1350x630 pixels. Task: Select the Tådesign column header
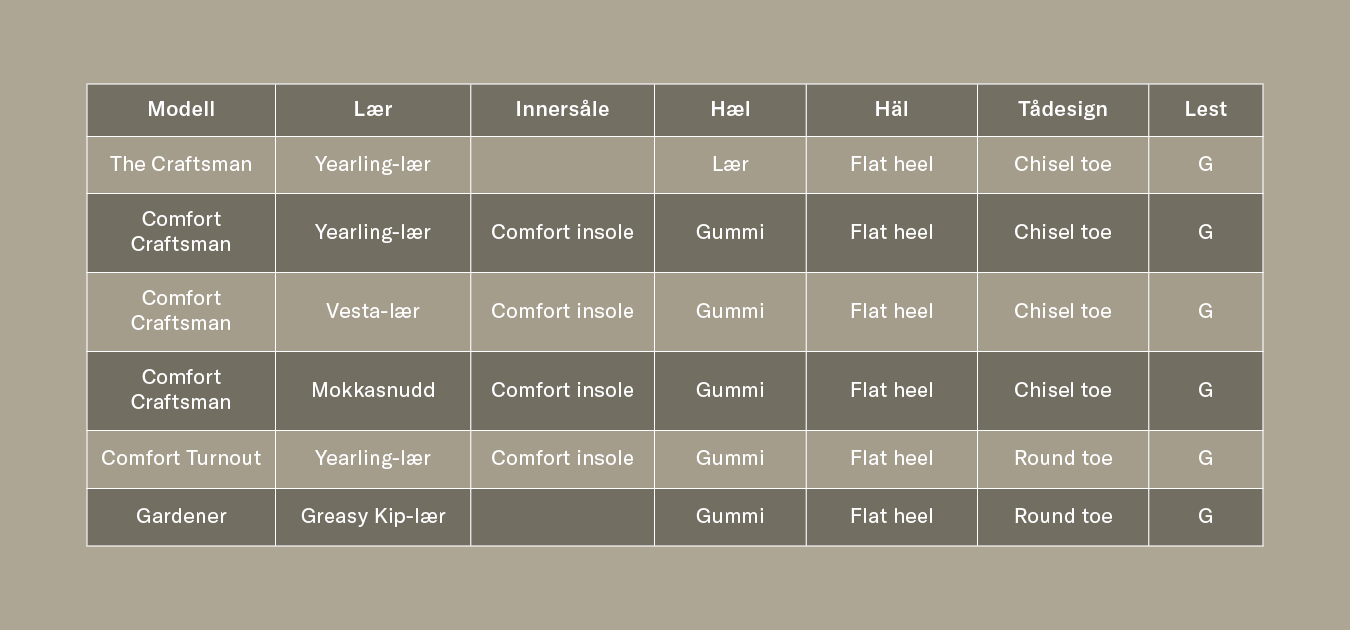tap(1062, 110)
